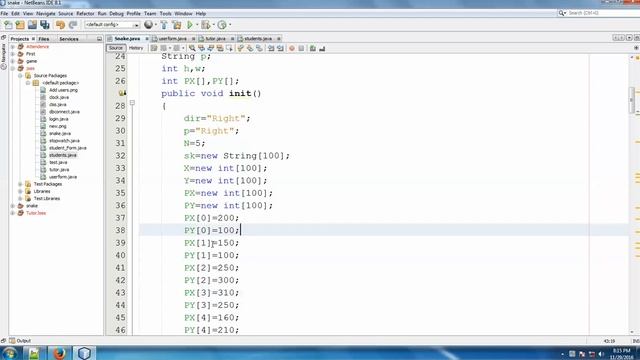Click the New File toolbar icon
Image resolution: width=640 pixels, height=360 pixels.
[8, 25]
